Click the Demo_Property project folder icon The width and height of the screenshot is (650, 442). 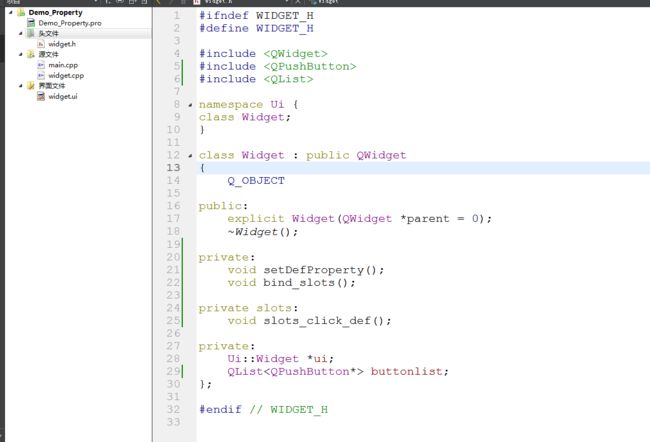[x=21, y=12]
